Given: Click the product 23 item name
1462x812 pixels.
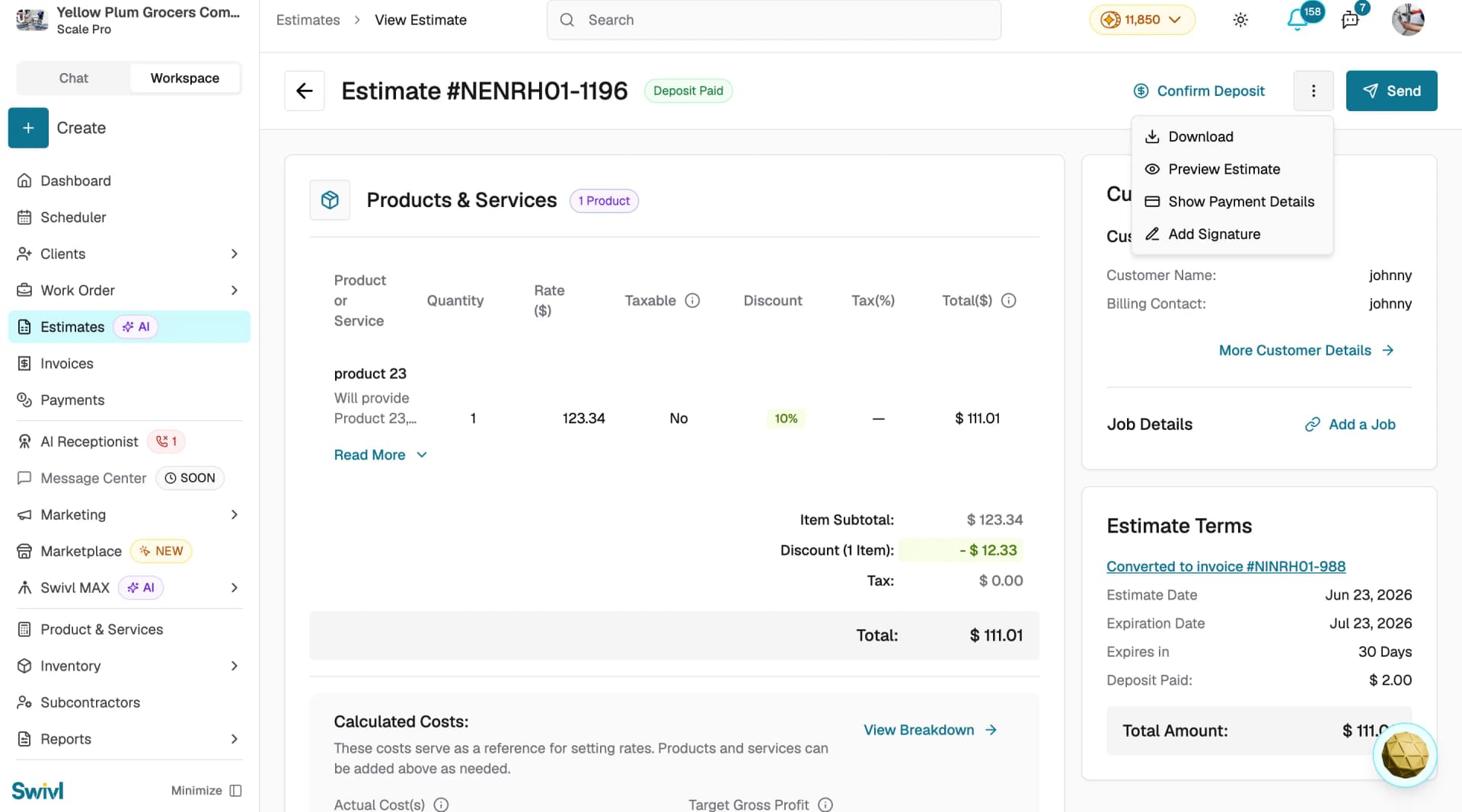Looking at the screenshot, I should tap(370, 374).
